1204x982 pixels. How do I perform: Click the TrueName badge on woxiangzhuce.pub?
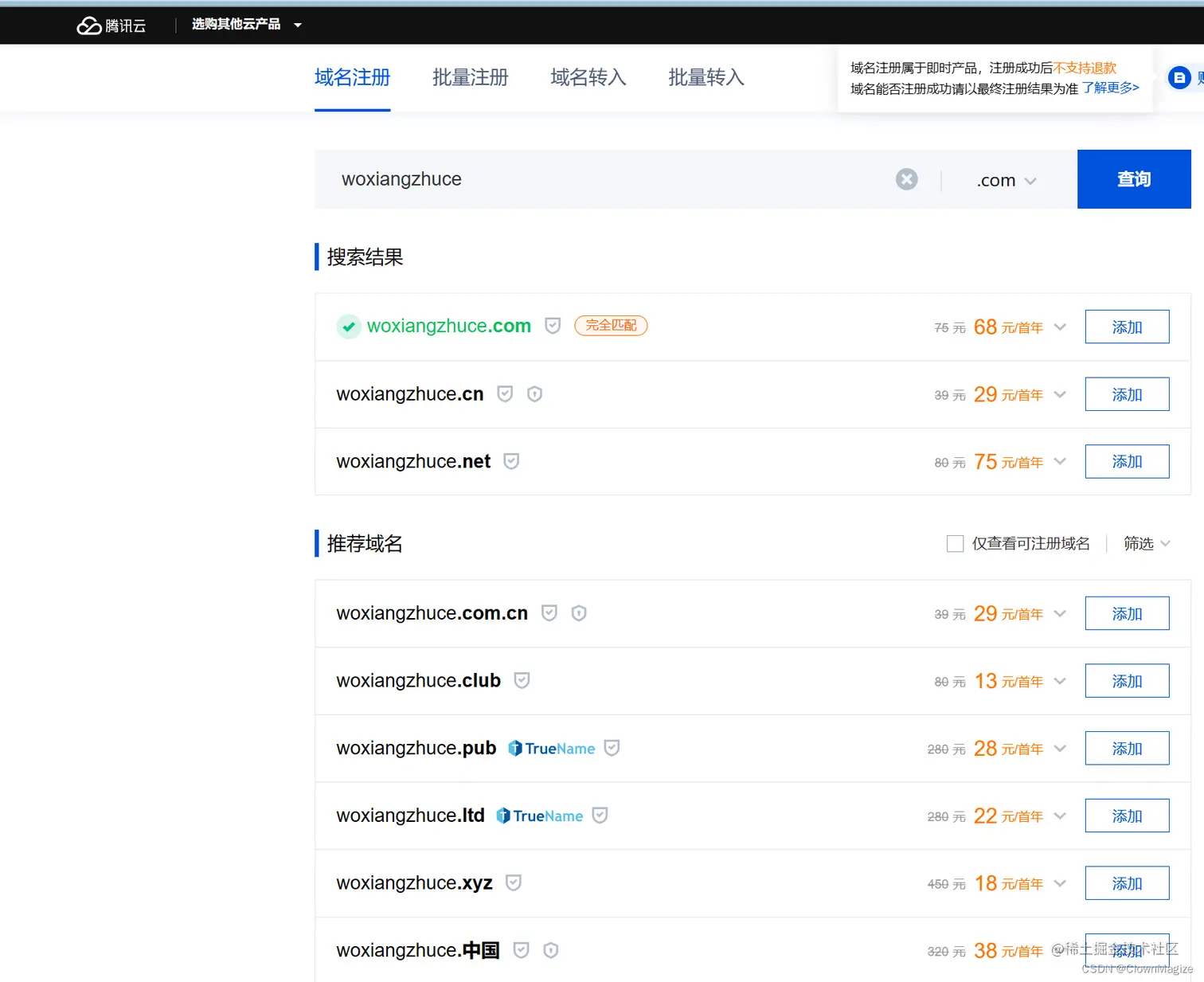point(551,748)
